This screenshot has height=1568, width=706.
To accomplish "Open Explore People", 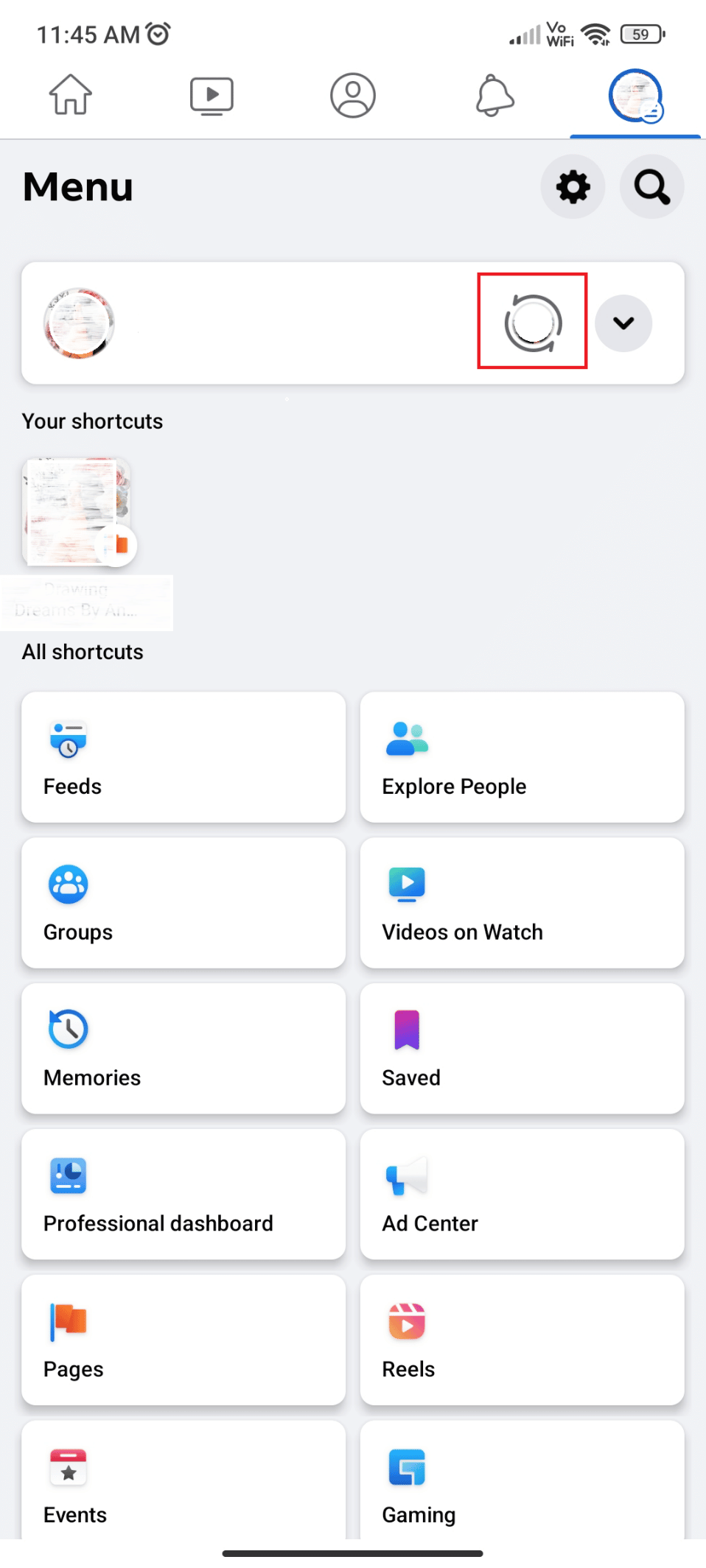I will coord(522,756).
